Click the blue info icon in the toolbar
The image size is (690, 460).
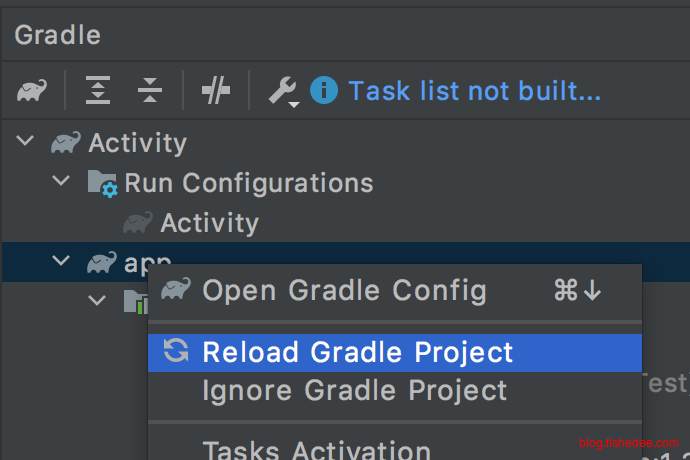point(324,91)
